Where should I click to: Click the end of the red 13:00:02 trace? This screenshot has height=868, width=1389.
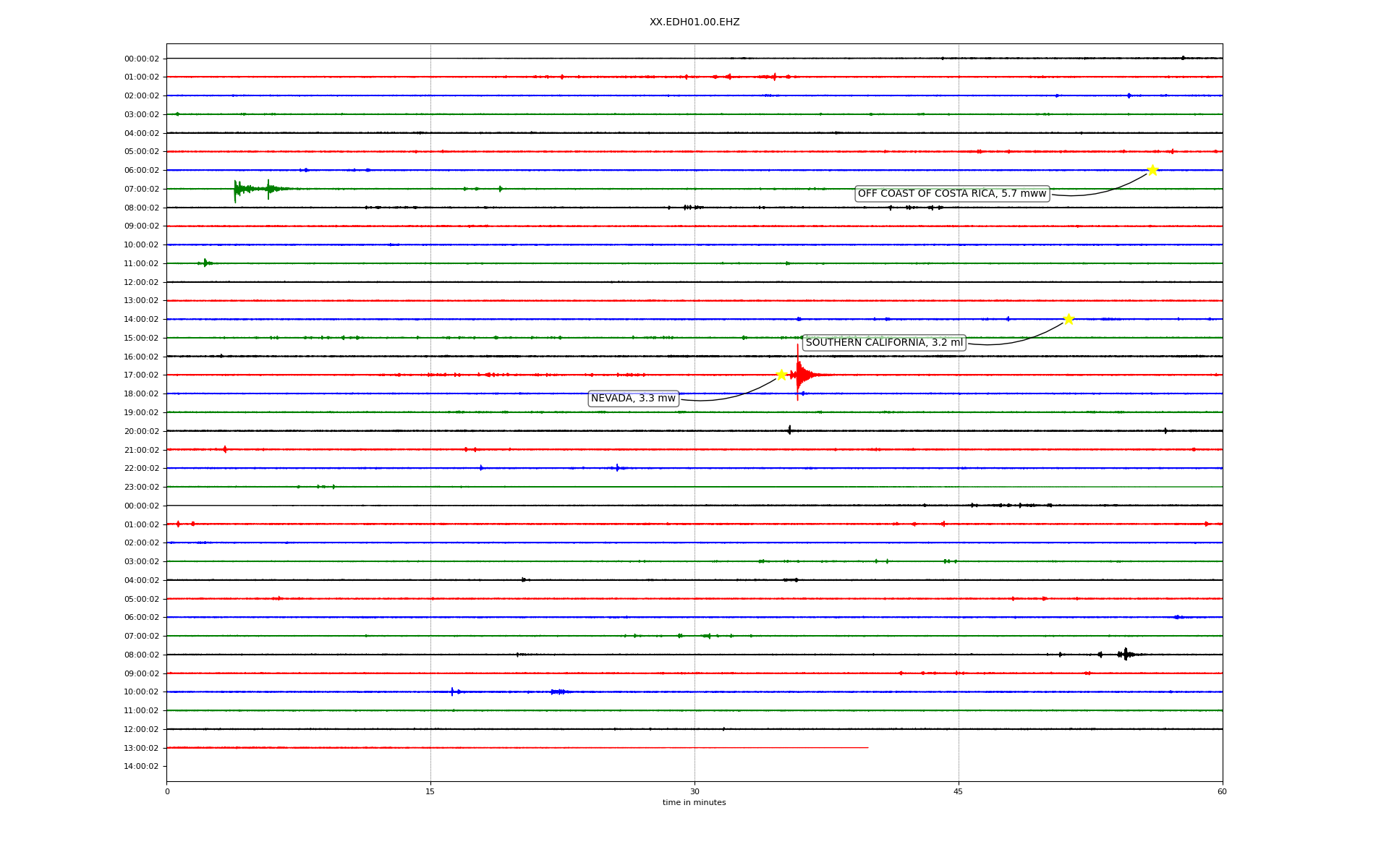pyautogui.click(x=867, y=747)
